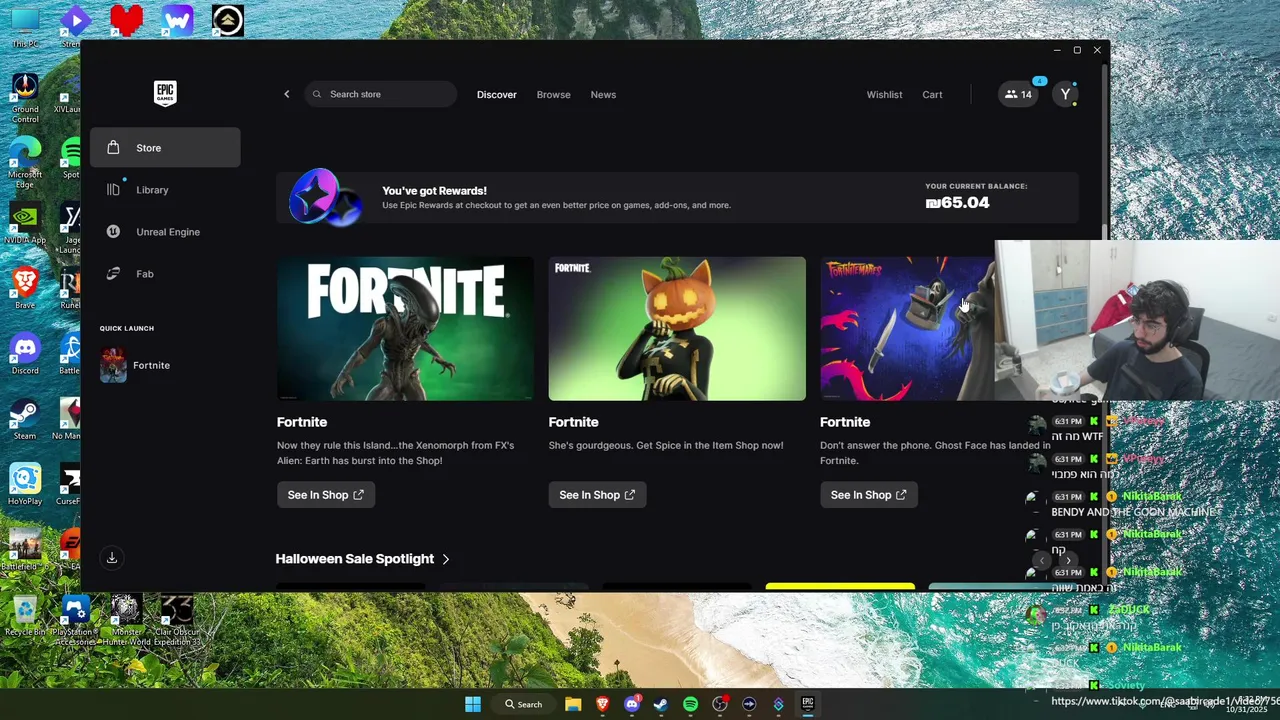Click See In Shop under Xenomorph card
Image resolution: width=1280 pixels, height=720 pixels.
(326, 495)
